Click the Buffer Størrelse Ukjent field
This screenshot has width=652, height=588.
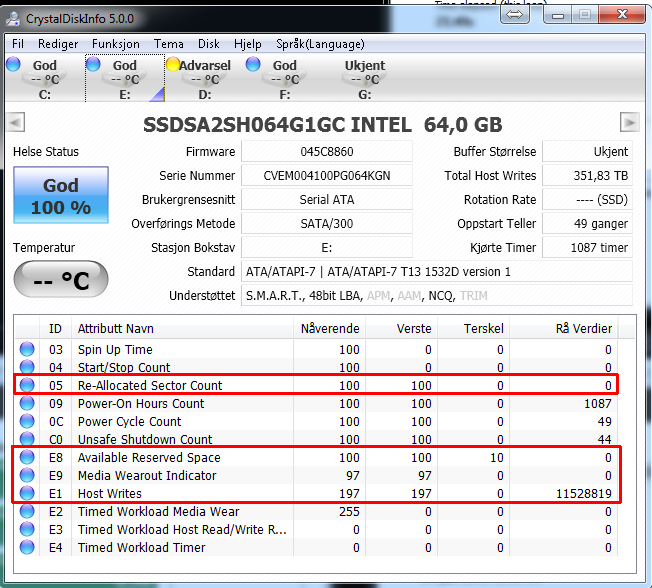pyautogui.click(x=588, y=151)
